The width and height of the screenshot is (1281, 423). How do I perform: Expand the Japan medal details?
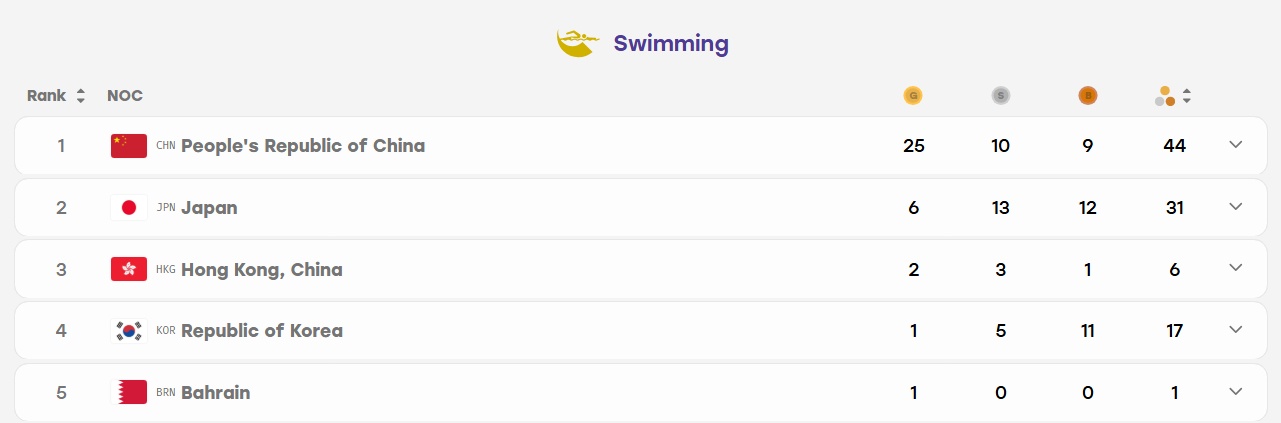pos(1236,207)
